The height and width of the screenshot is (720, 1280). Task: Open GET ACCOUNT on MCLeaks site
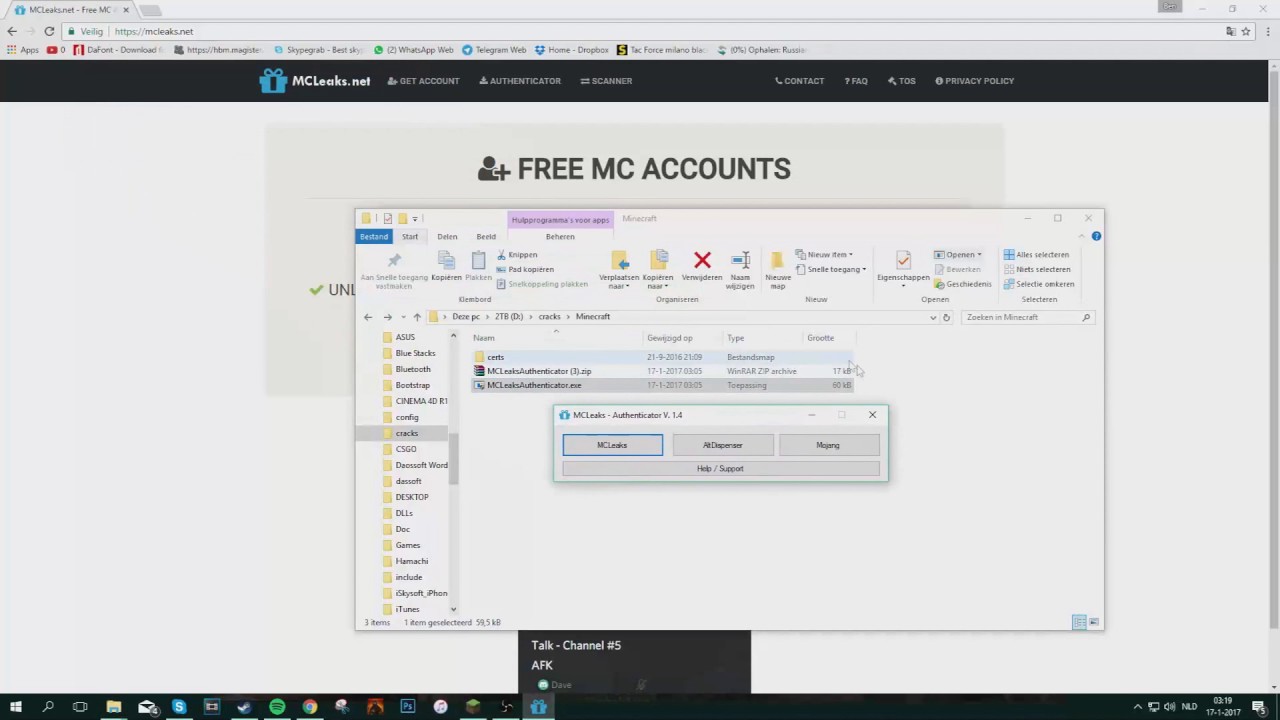[x=423, y=81]
